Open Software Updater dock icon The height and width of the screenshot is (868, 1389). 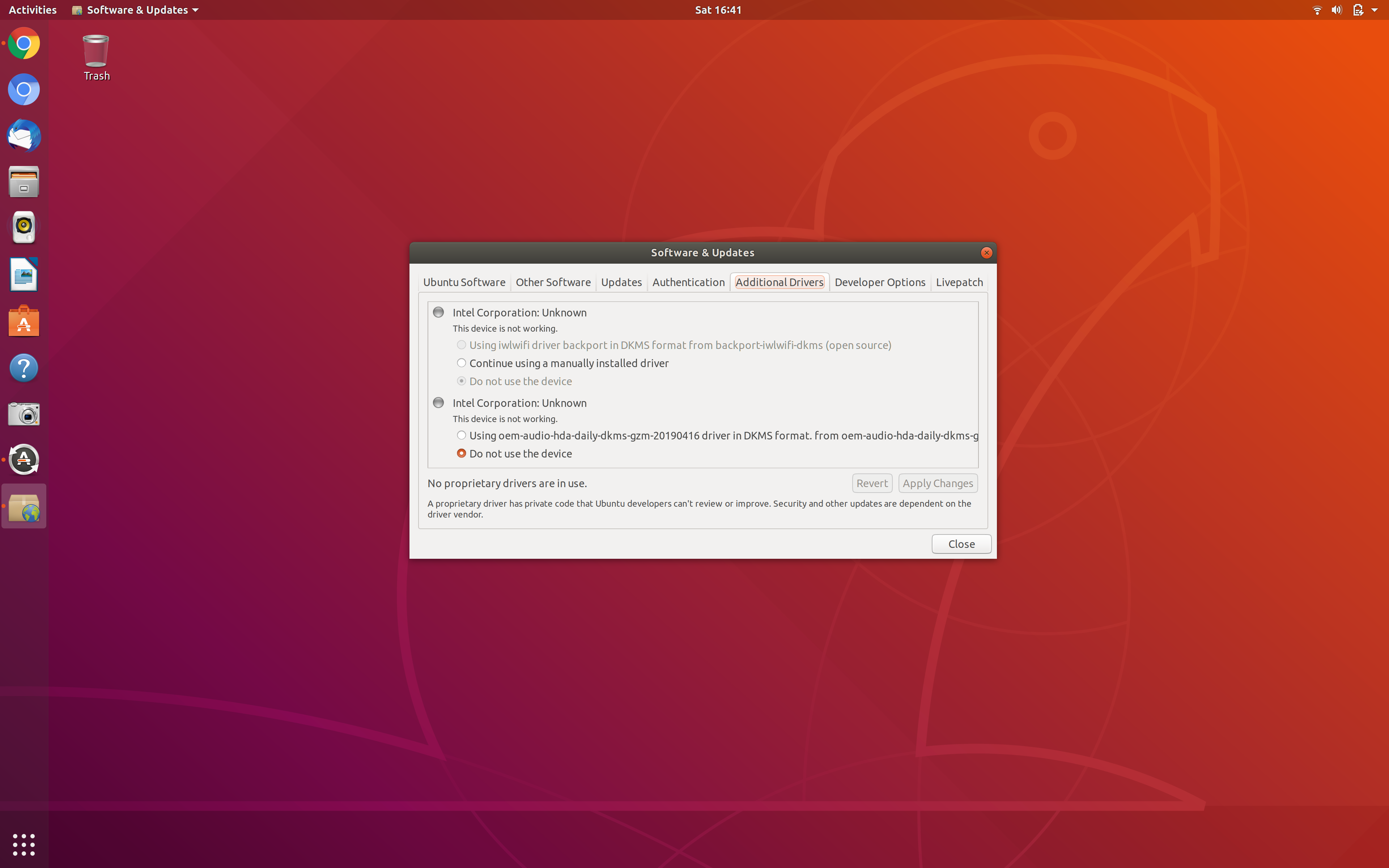pyautogui.click(x=24, y=459)
